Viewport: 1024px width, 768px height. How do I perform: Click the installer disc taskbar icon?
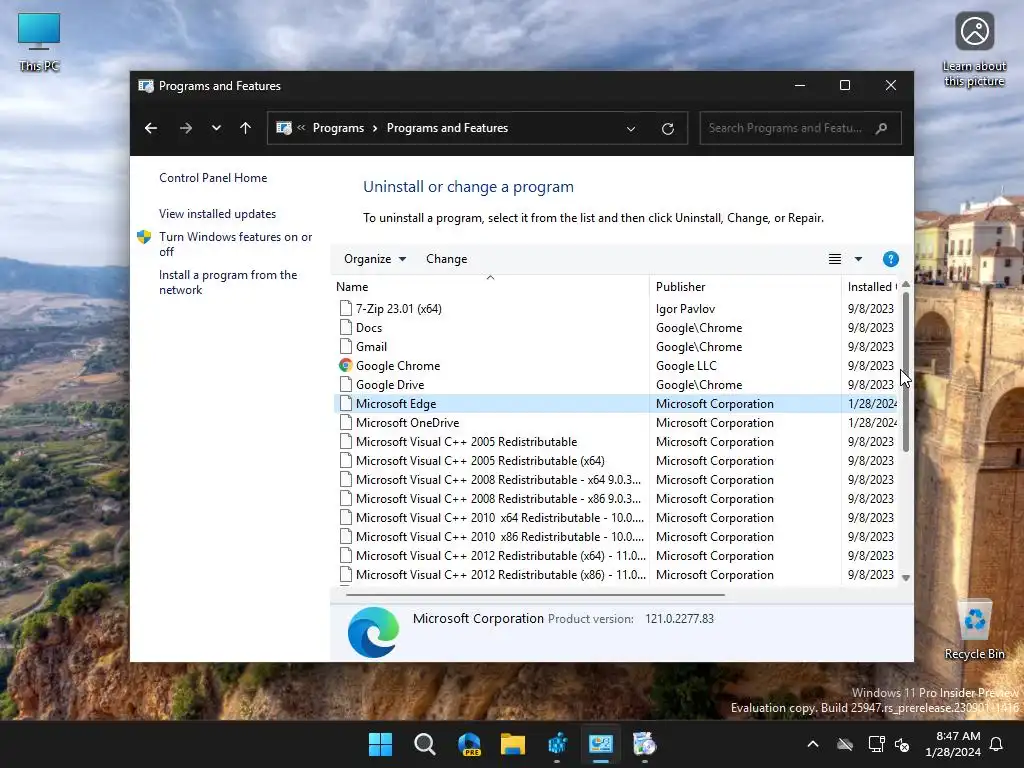(x=645, y=744)
